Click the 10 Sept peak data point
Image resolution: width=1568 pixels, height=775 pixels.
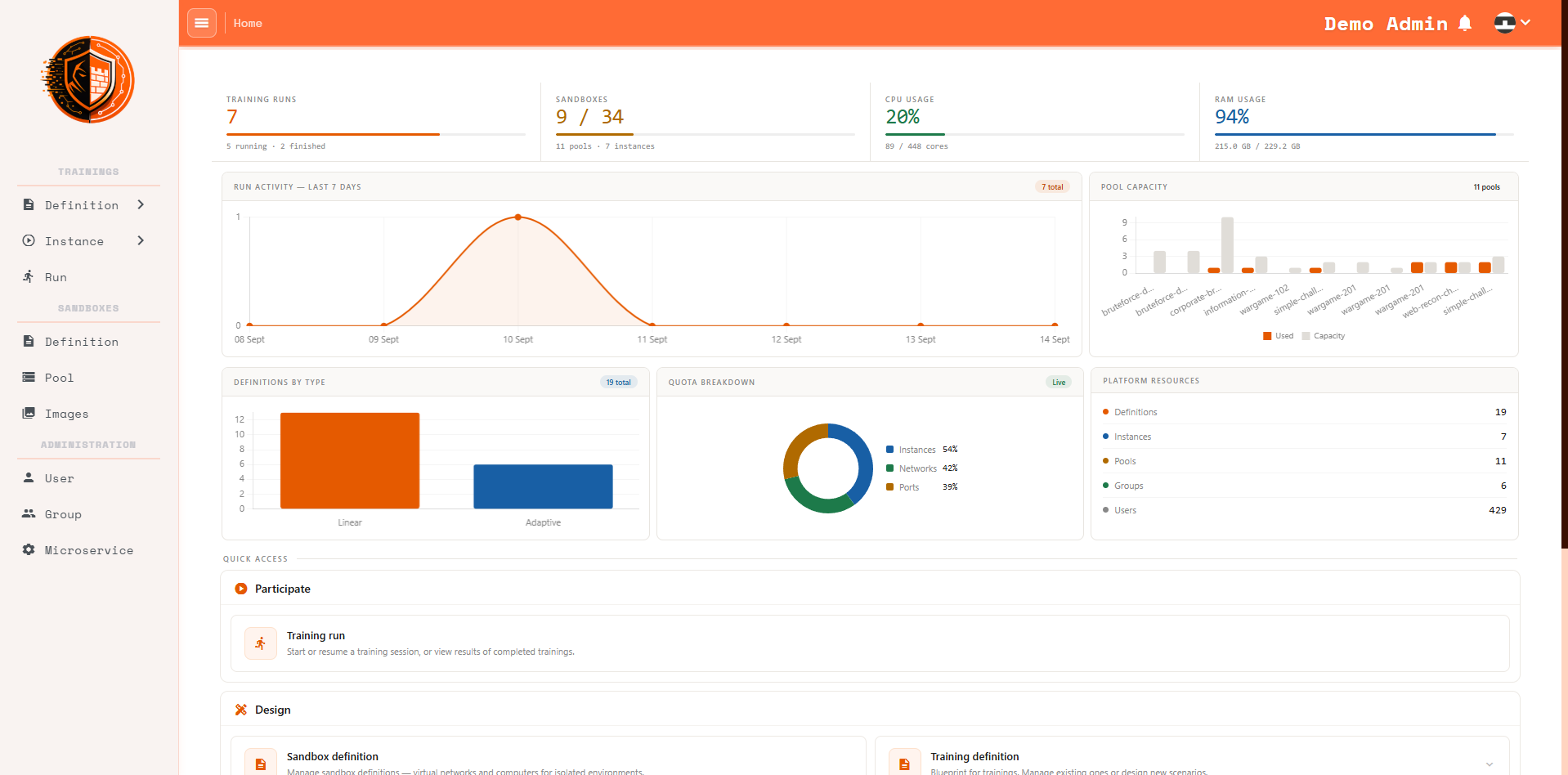pyautogui.click(x=518, y=217)
